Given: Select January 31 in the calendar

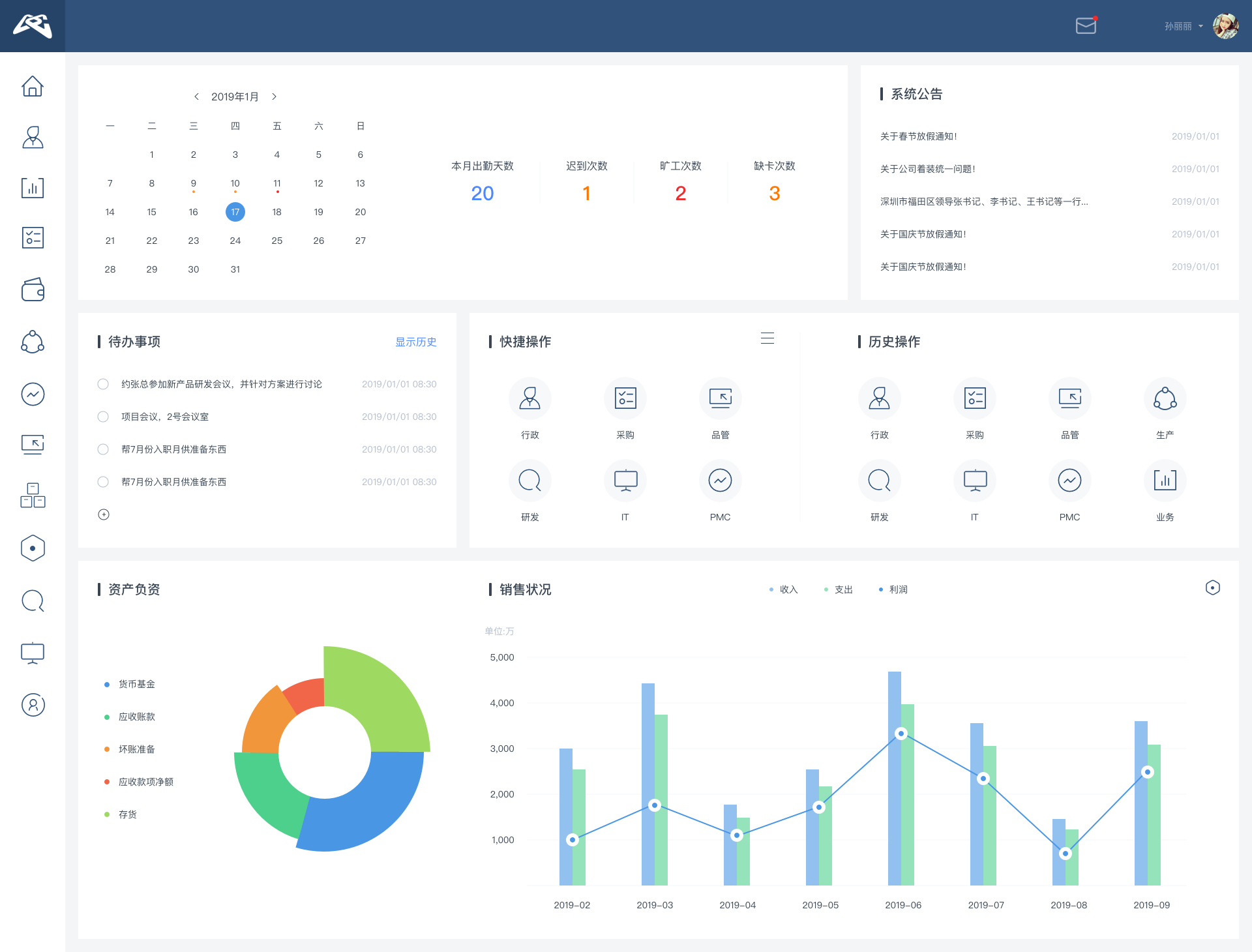Looking at the screenshot, I should (x=235, y=269).
